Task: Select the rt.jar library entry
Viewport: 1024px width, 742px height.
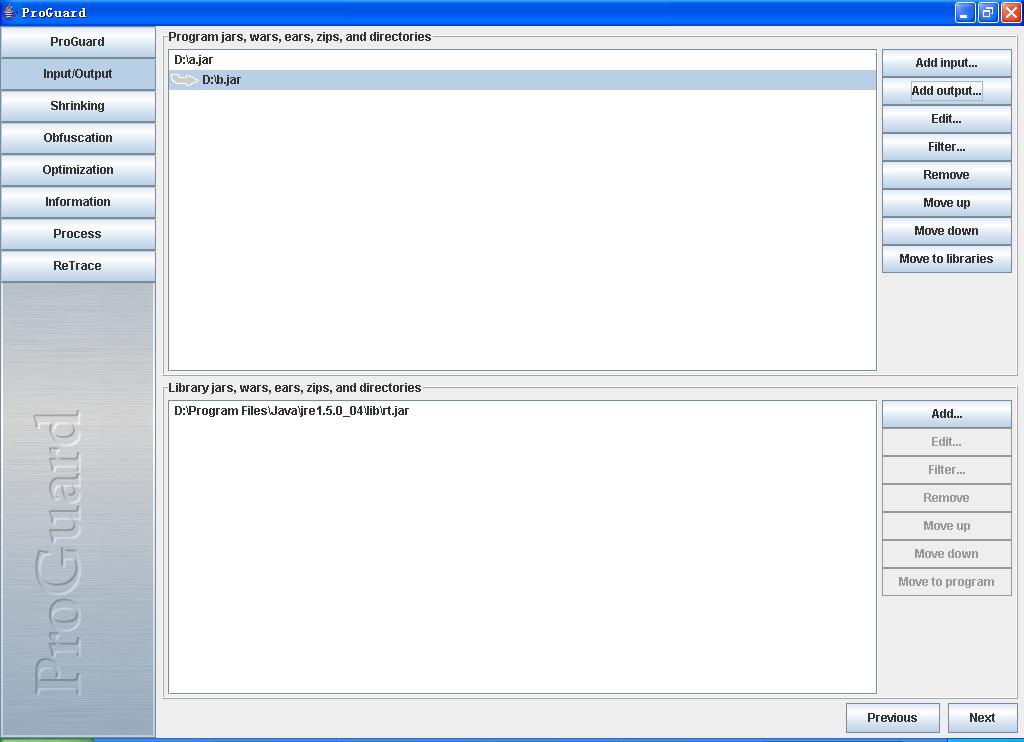Action: 522,411
